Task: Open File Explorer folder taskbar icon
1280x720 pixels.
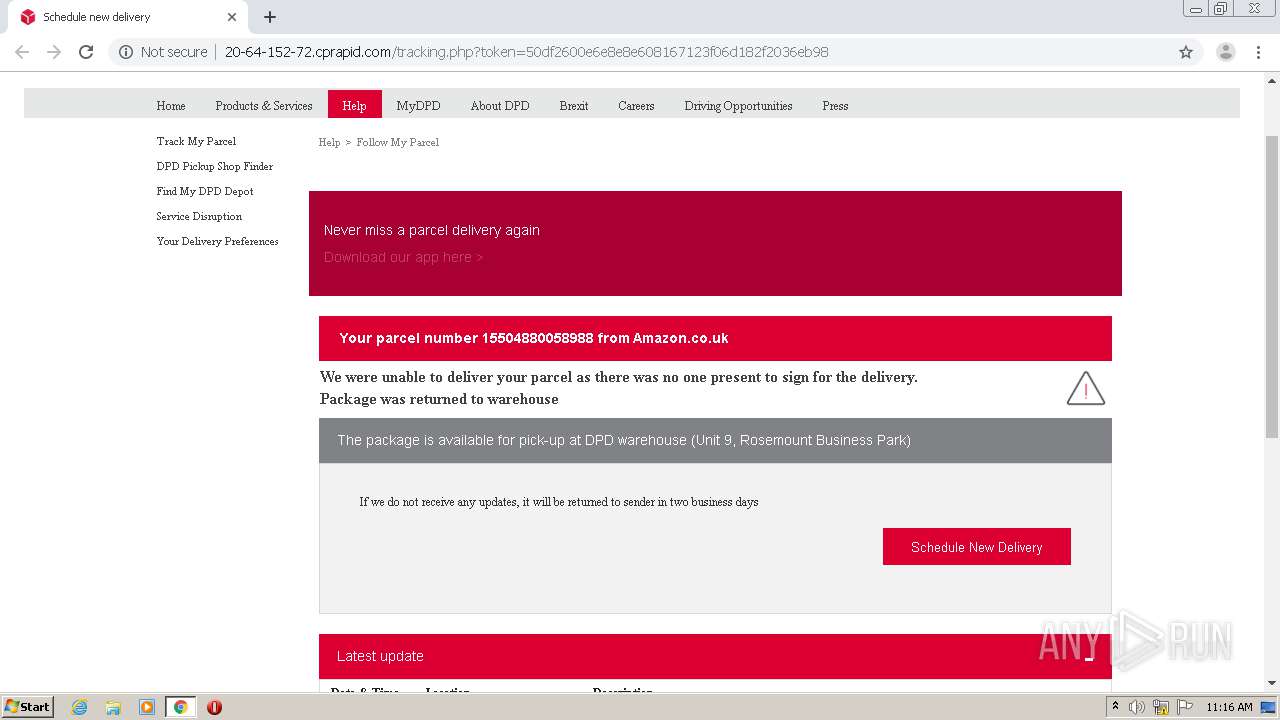Action: [113, 707]
